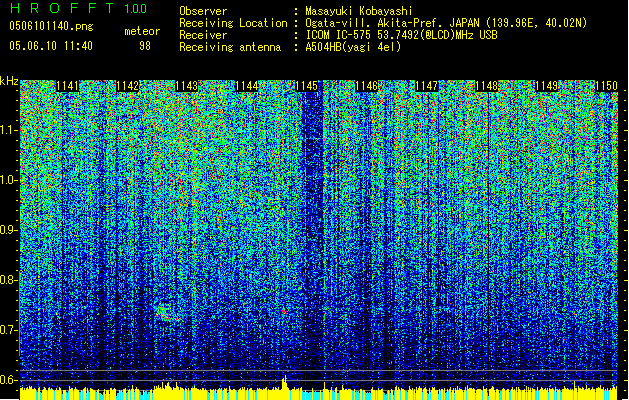This screenshot has width=629, height=400.
Task: Click the 1.0 kHz axis label
Action: [8, 180]
